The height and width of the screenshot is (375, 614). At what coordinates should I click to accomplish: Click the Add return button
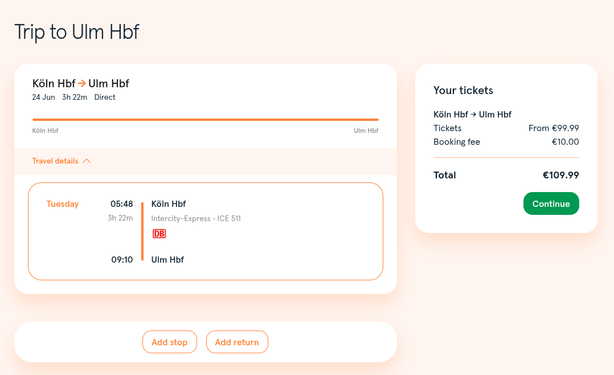coord(237,342)
